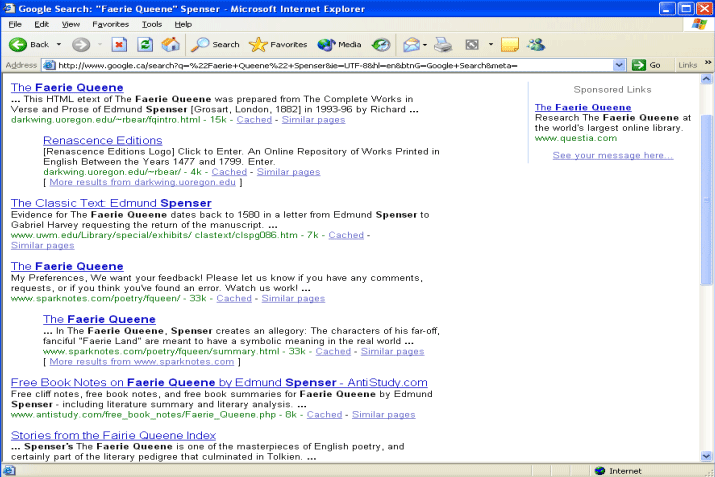
Task: Click the Windows flag logo throbber
Action: pos(699,24)
